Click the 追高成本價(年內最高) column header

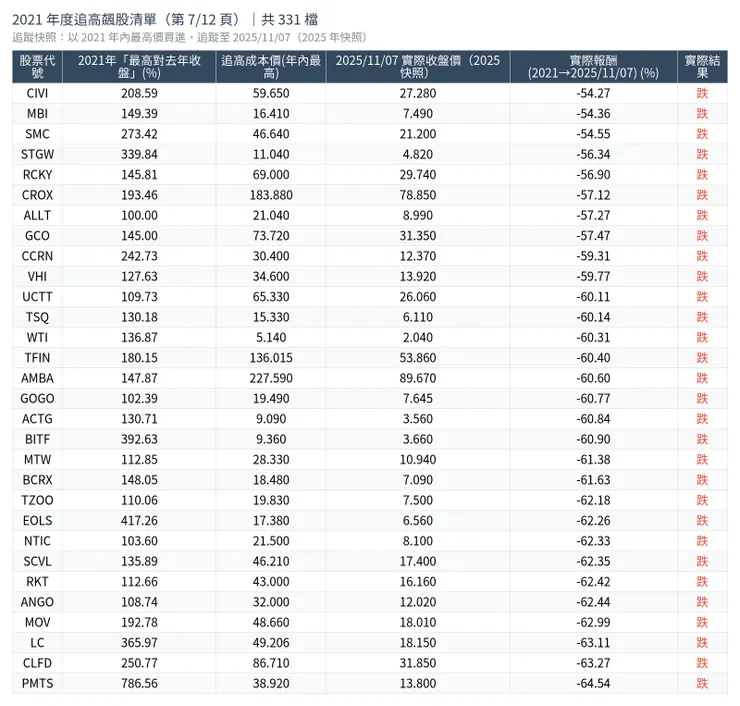[271, 67]
